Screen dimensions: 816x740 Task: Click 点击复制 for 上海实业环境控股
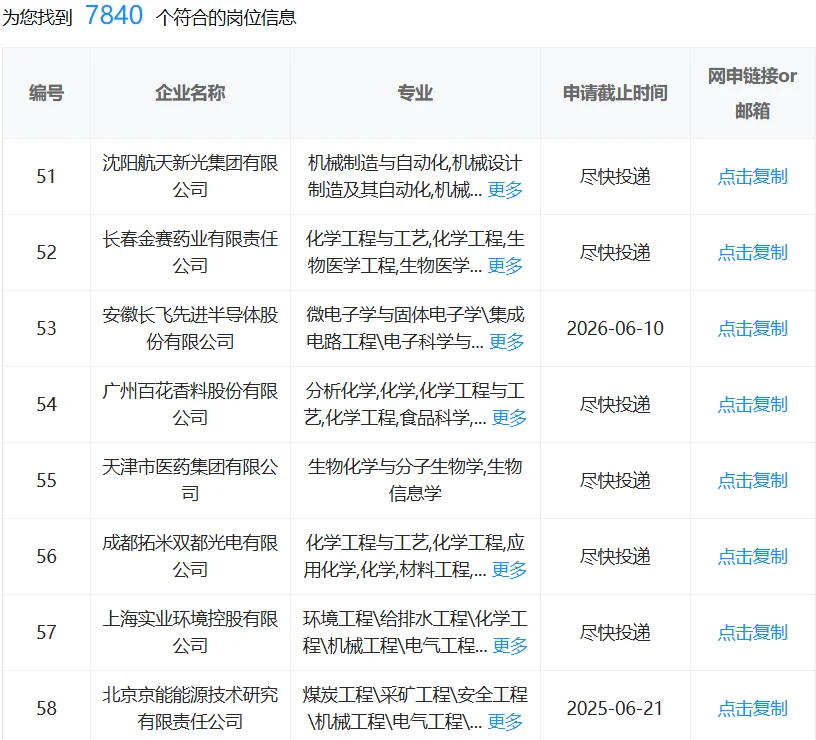[751, 633]
